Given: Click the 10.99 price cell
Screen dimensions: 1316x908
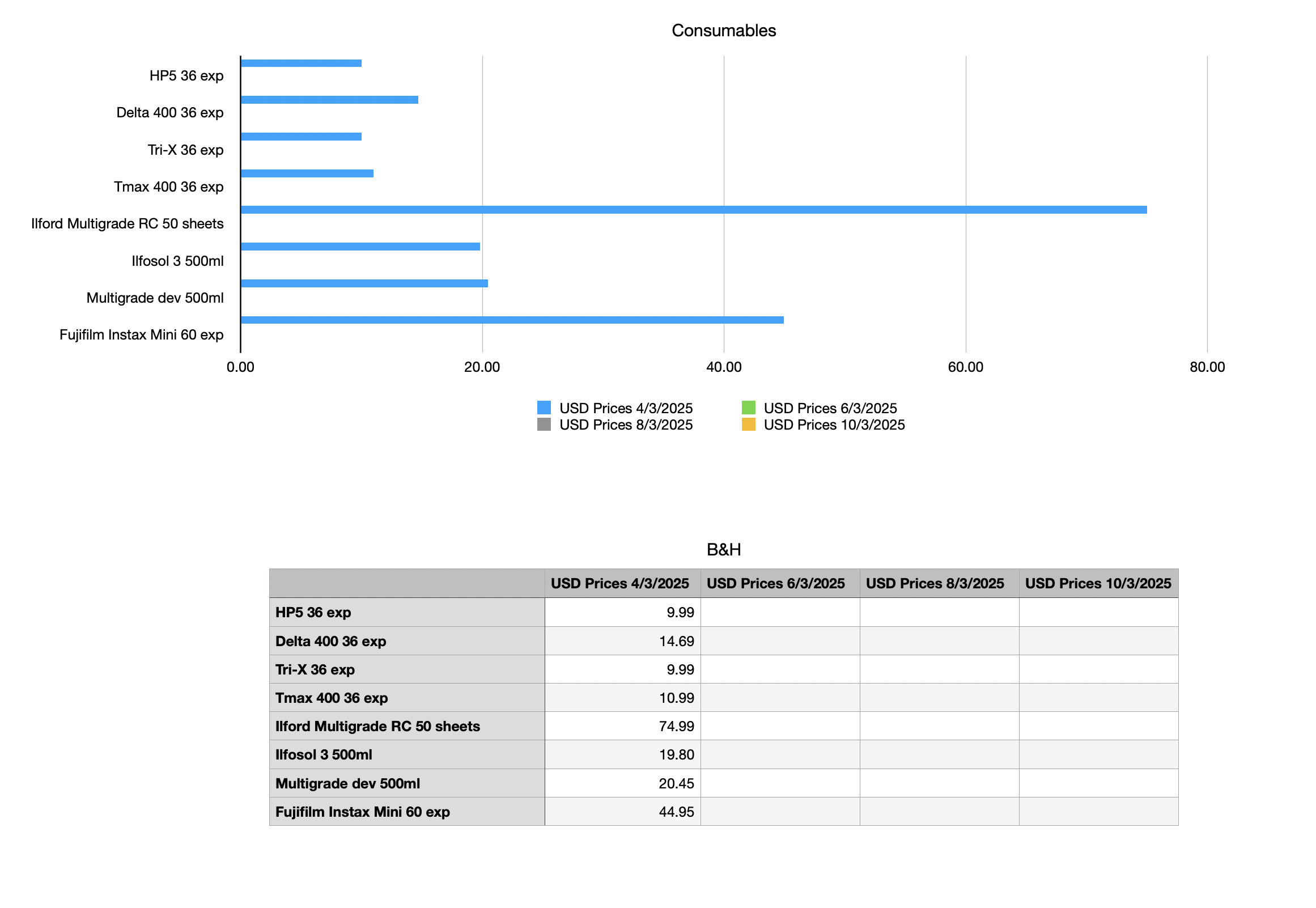Looking at the screenshot, I should tap(623, 698).
